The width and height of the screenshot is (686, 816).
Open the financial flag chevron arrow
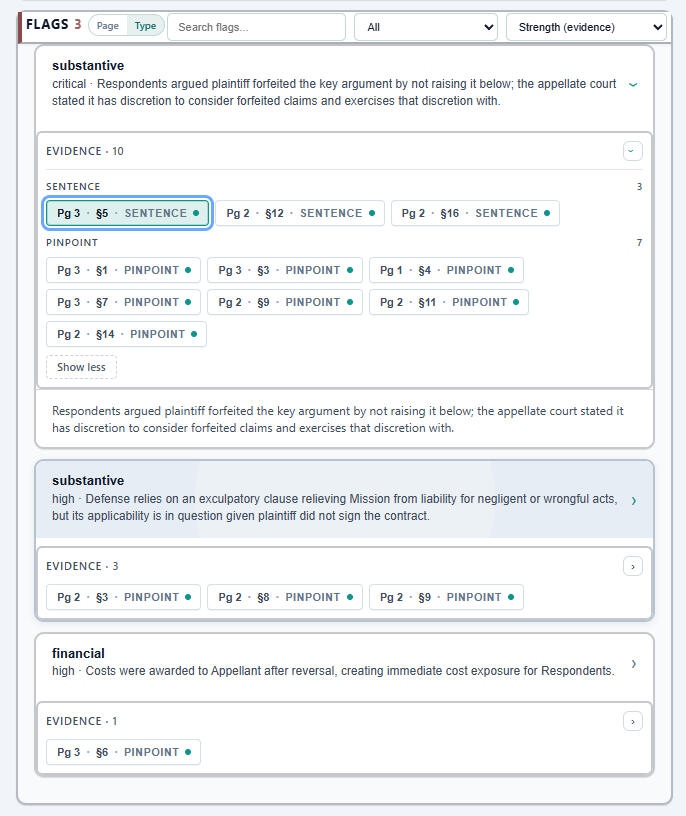point(633,663)
